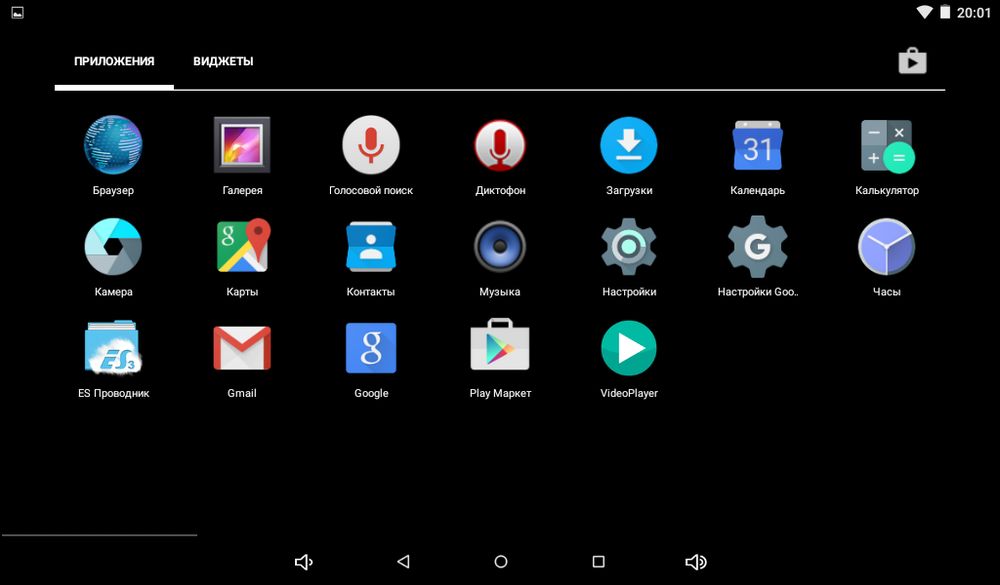Image resolution: width=1000 pixels, height=585 pixels.
Task: Open the Карты maps icon
Action: tap(243, 246)
